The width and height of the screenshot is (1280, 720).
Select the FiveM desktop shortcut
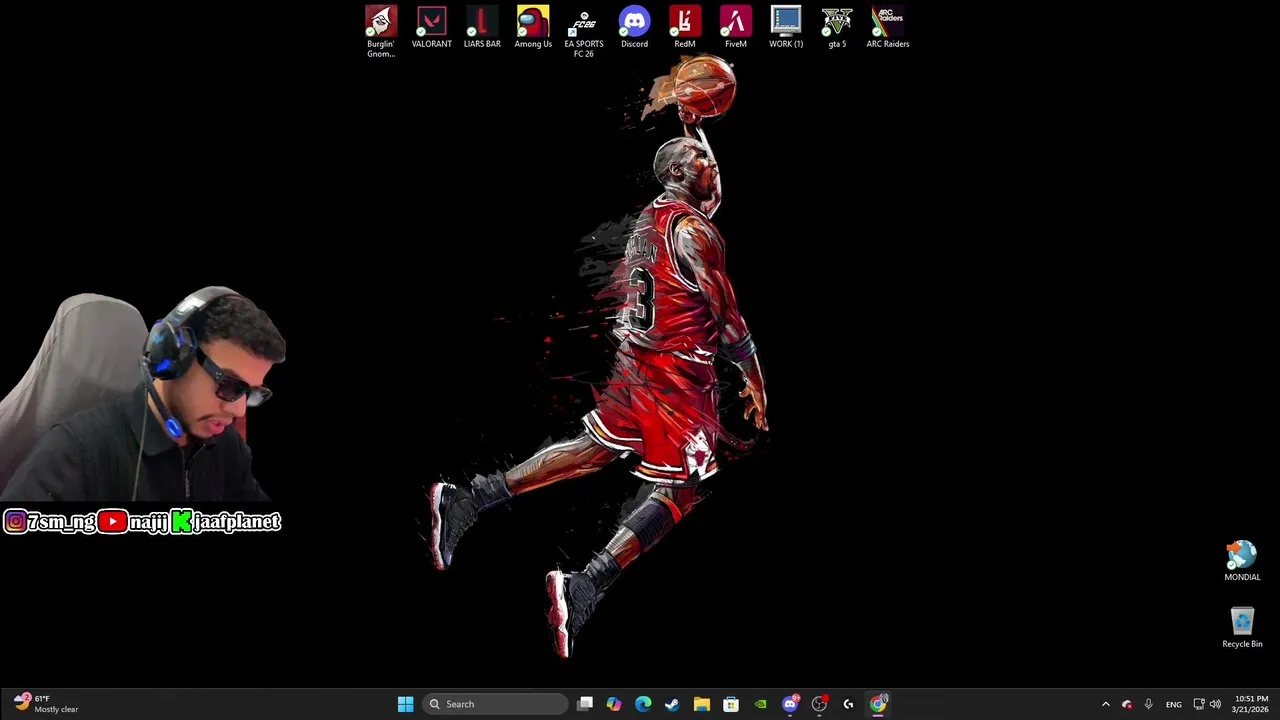735,28
